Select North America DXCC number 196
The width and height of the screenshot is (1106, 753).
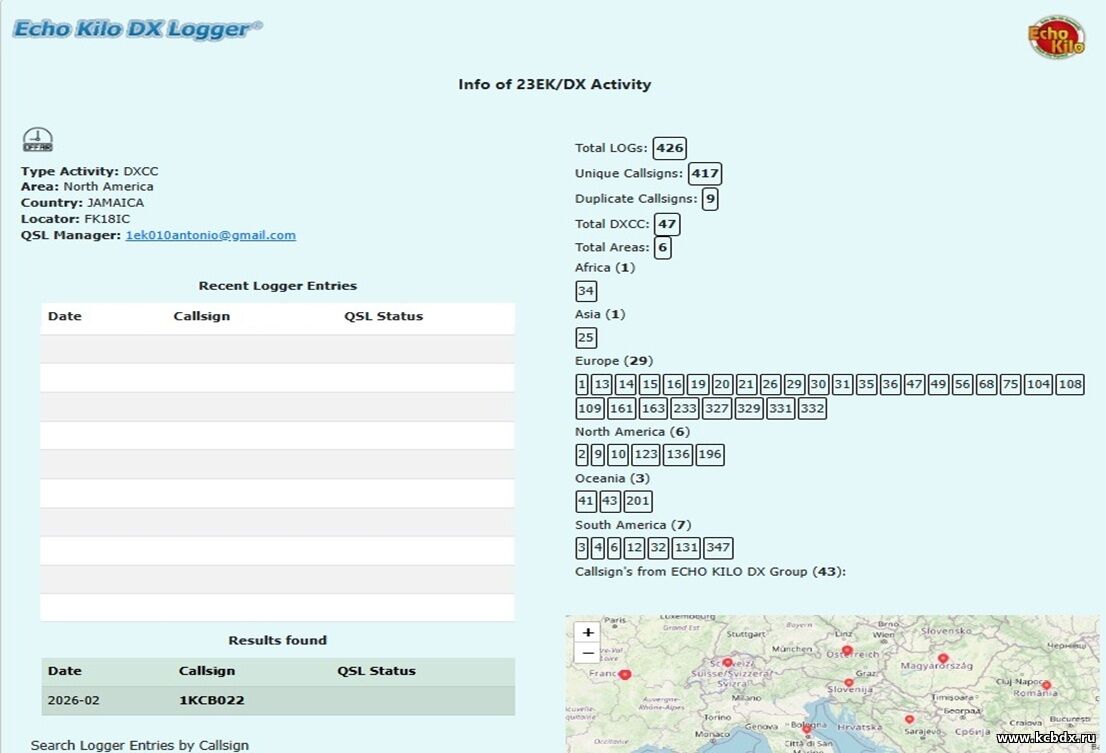point(709,455)
